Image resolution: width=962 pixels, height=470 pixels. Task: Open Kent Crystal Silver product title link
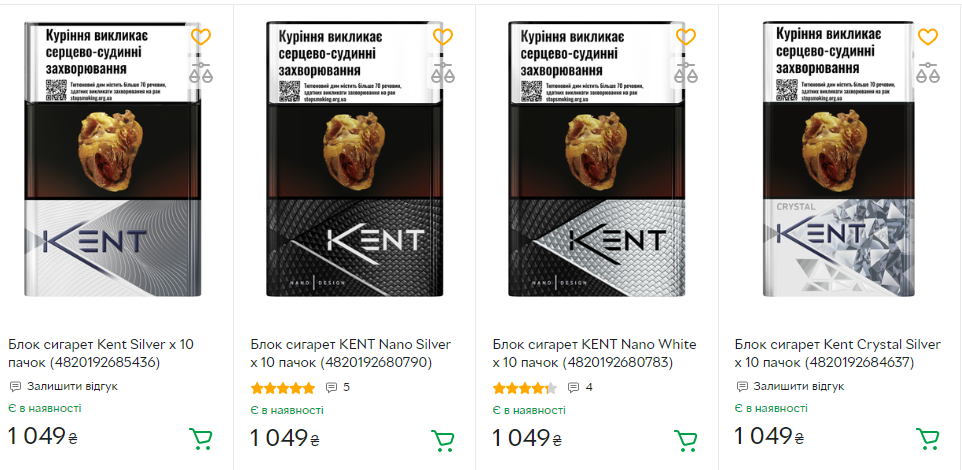pos(837,353)
